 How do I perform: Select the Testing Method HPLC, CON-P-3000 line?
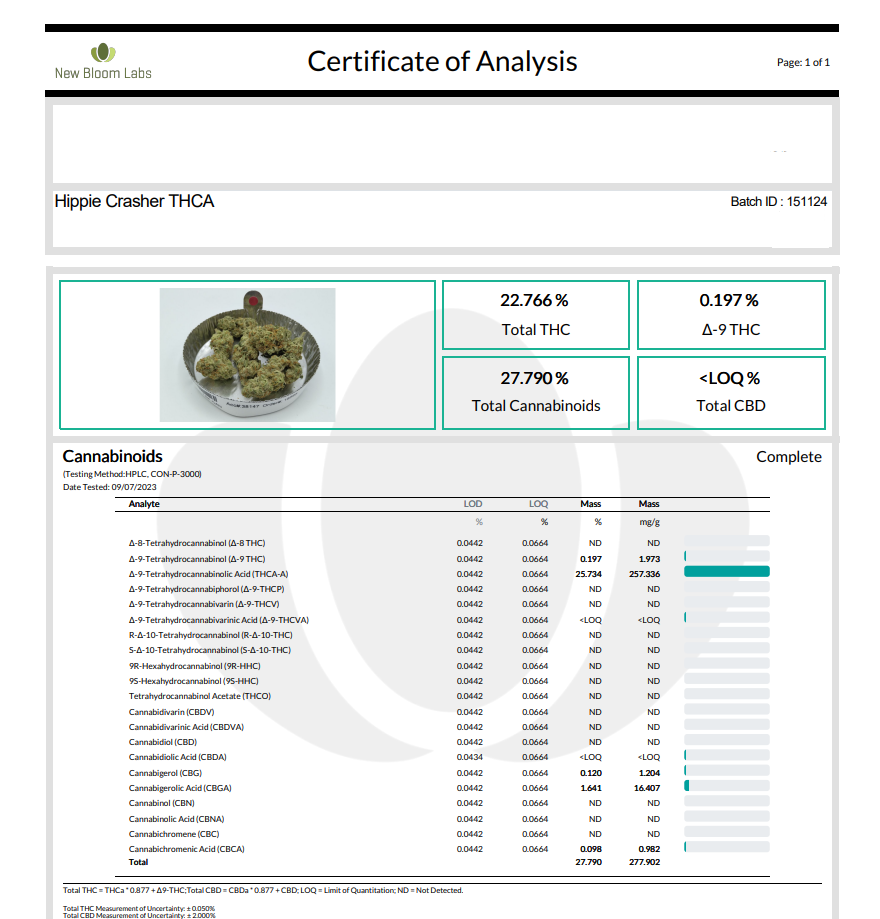[x=132, y=474]
